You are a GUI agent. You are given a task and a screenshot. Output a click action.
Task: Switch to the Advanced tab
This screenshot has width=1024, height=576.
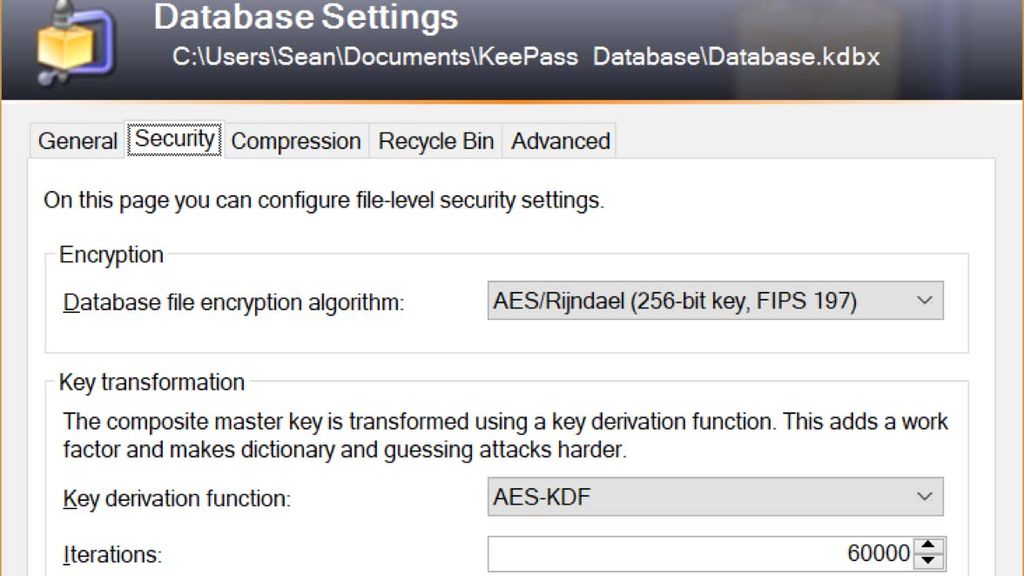pyautogui.click(x=558, y=141)
